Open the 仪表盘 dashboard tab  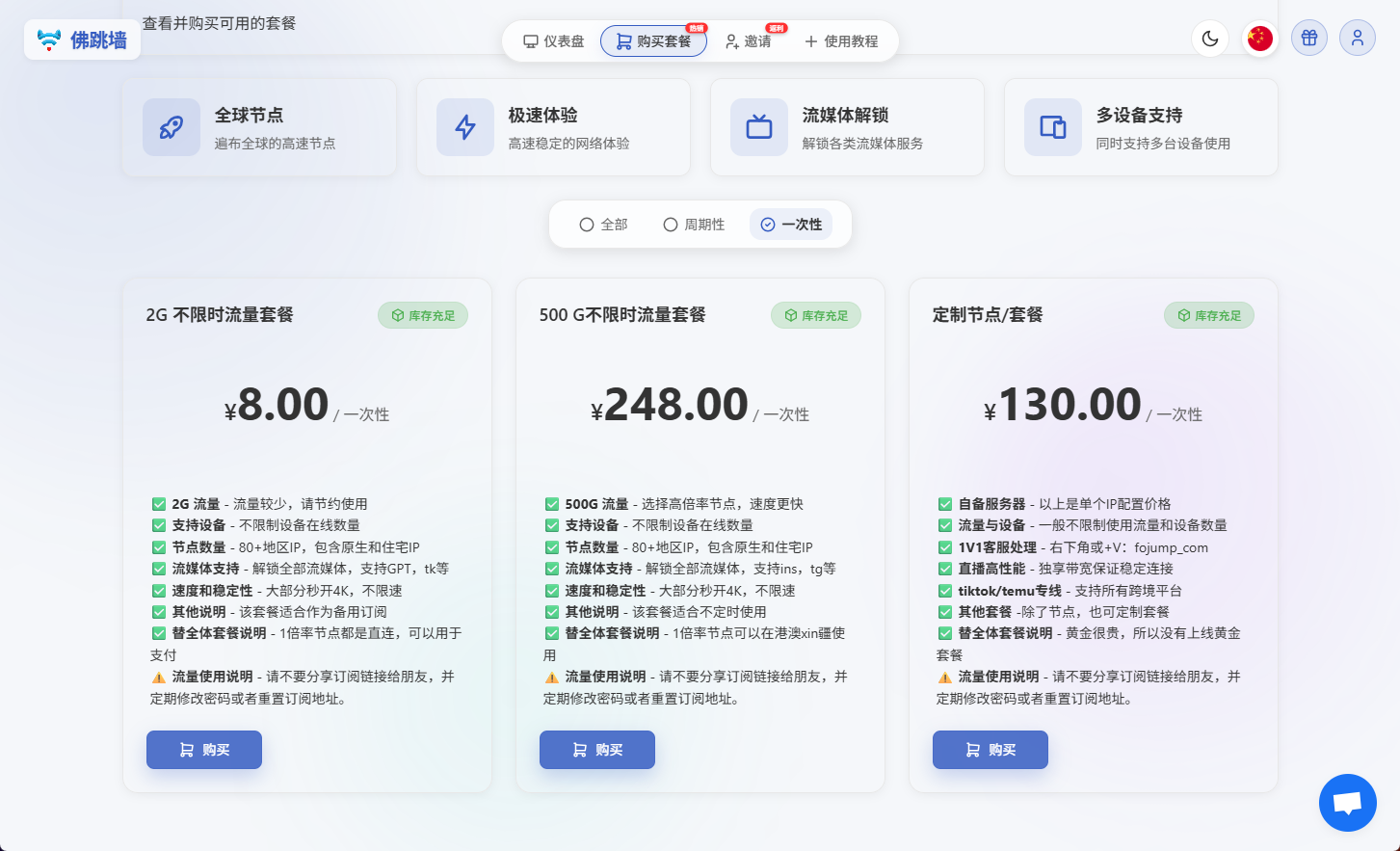(554, 41)
